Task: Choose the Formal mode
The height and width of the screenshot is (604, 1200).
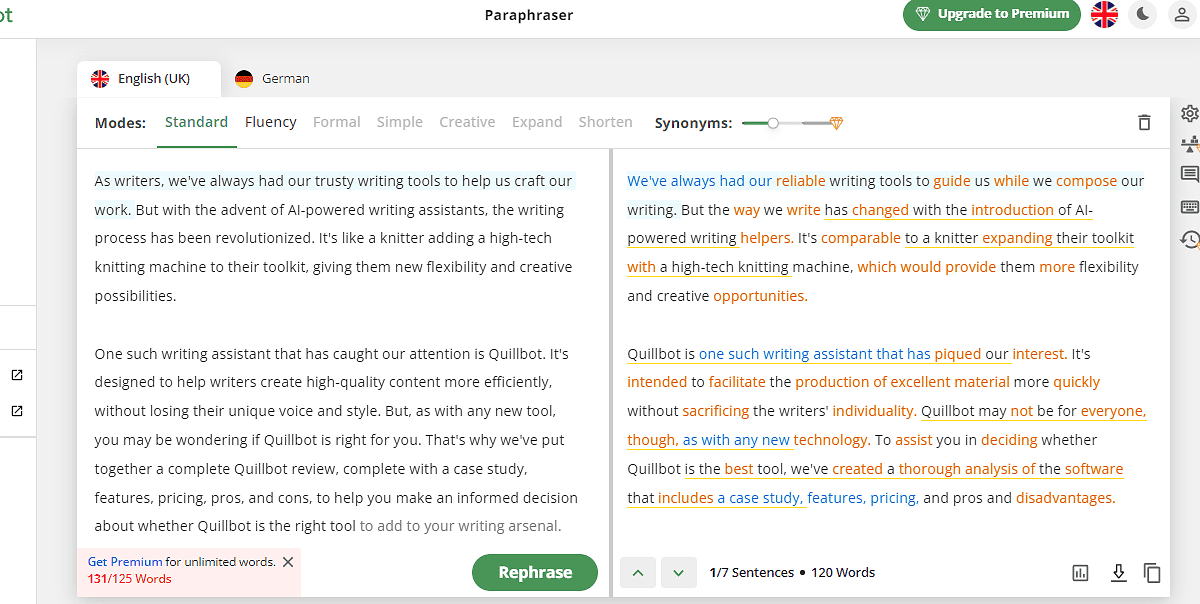Action: tap(336, 122)
